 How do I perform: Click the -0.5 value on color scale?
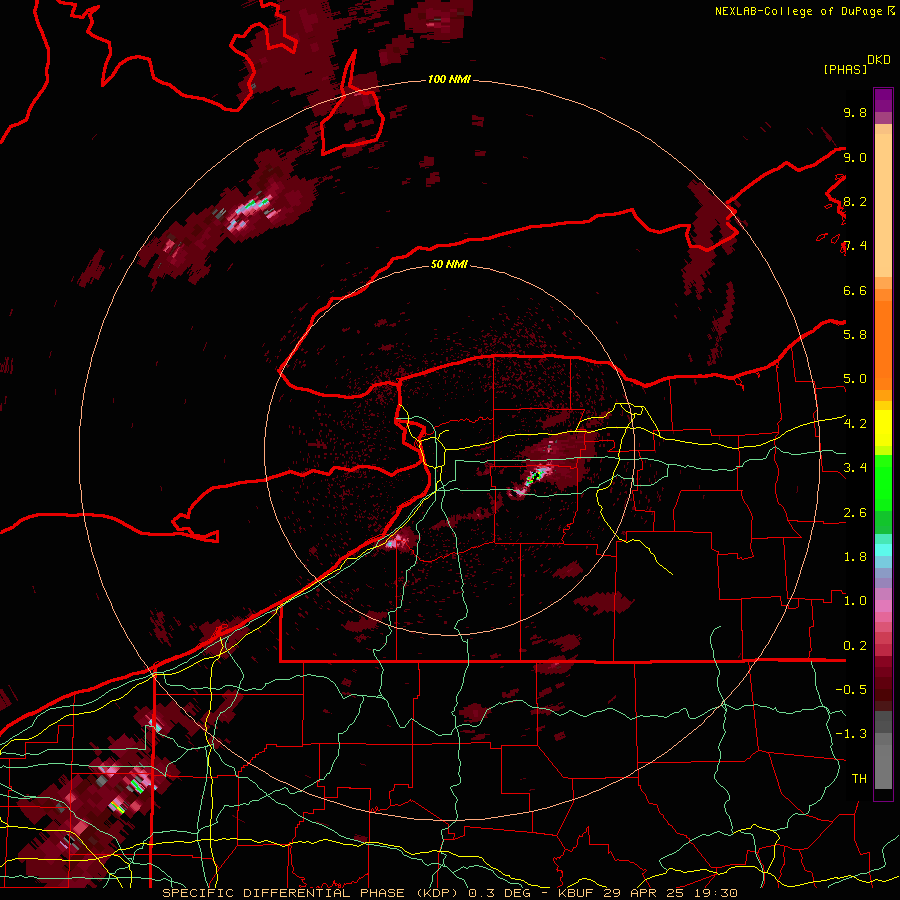tap(851, 689)
